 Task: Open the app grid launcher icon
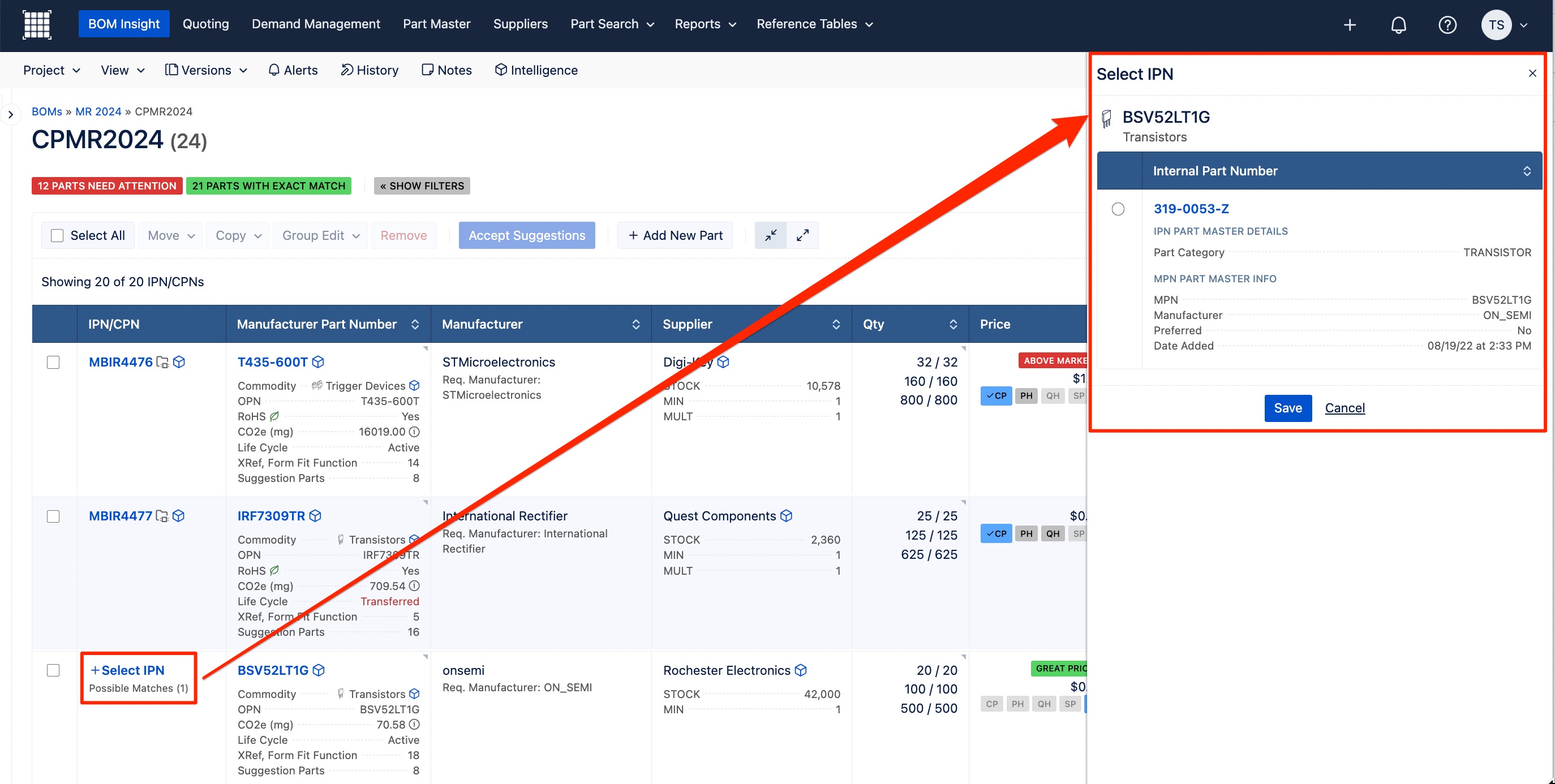[x=37, y=24]
